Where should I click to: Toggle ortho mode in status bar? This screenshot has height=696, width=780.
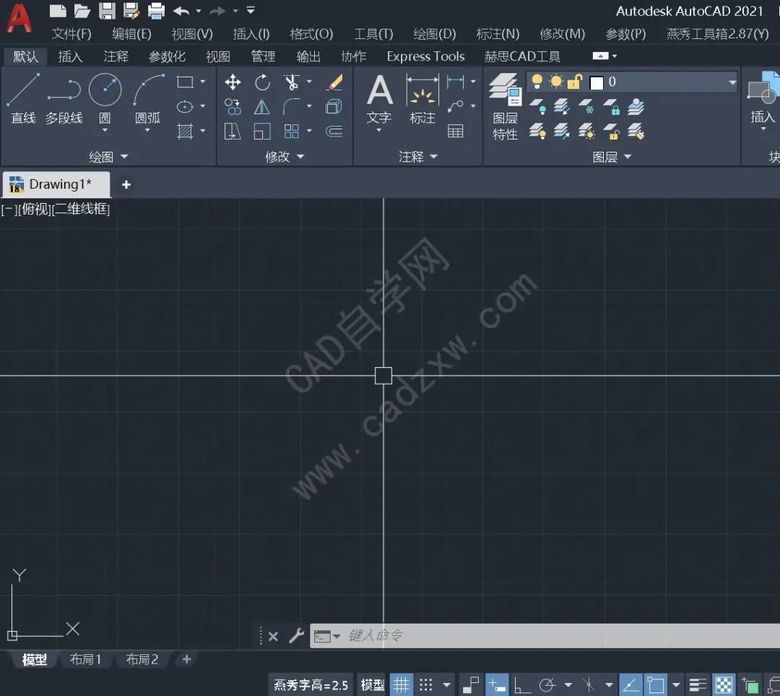pyautogui.click(x=523, y=685)
